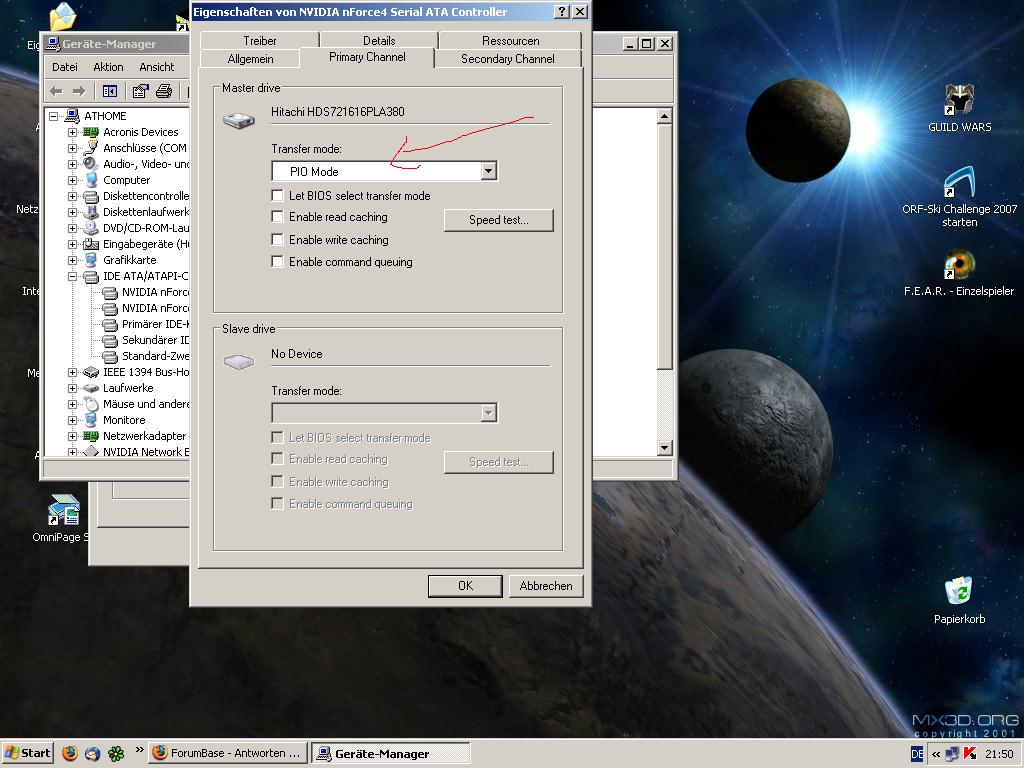Image resolution: width=1024 pixels, height=768 pixels.
Task: Click the Kaspersky tray icon
Action: click(x=970, y=754)
